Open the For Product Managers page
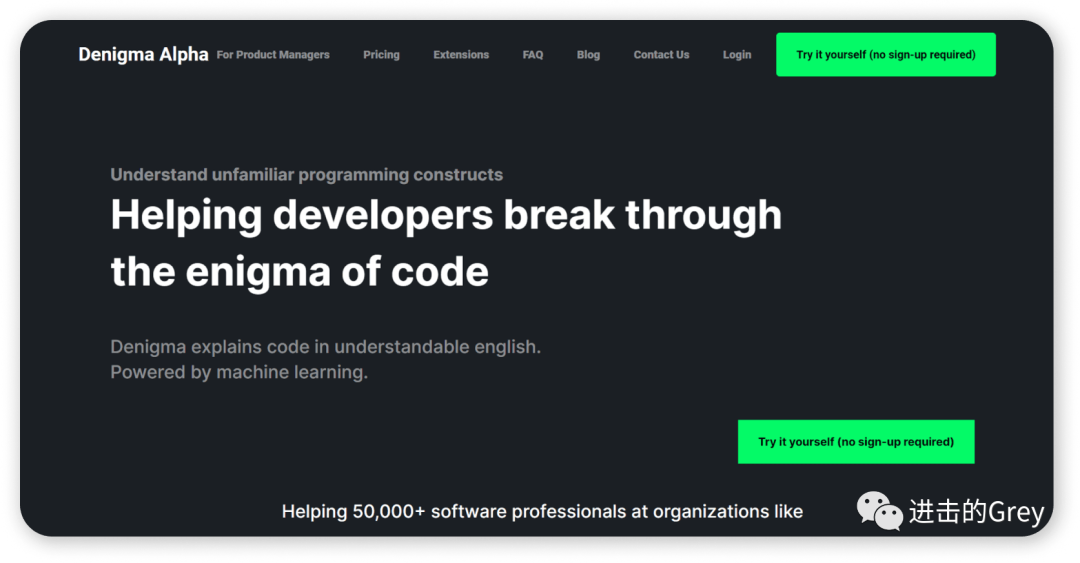The image size is (1080, 563). tap(273, 54)
